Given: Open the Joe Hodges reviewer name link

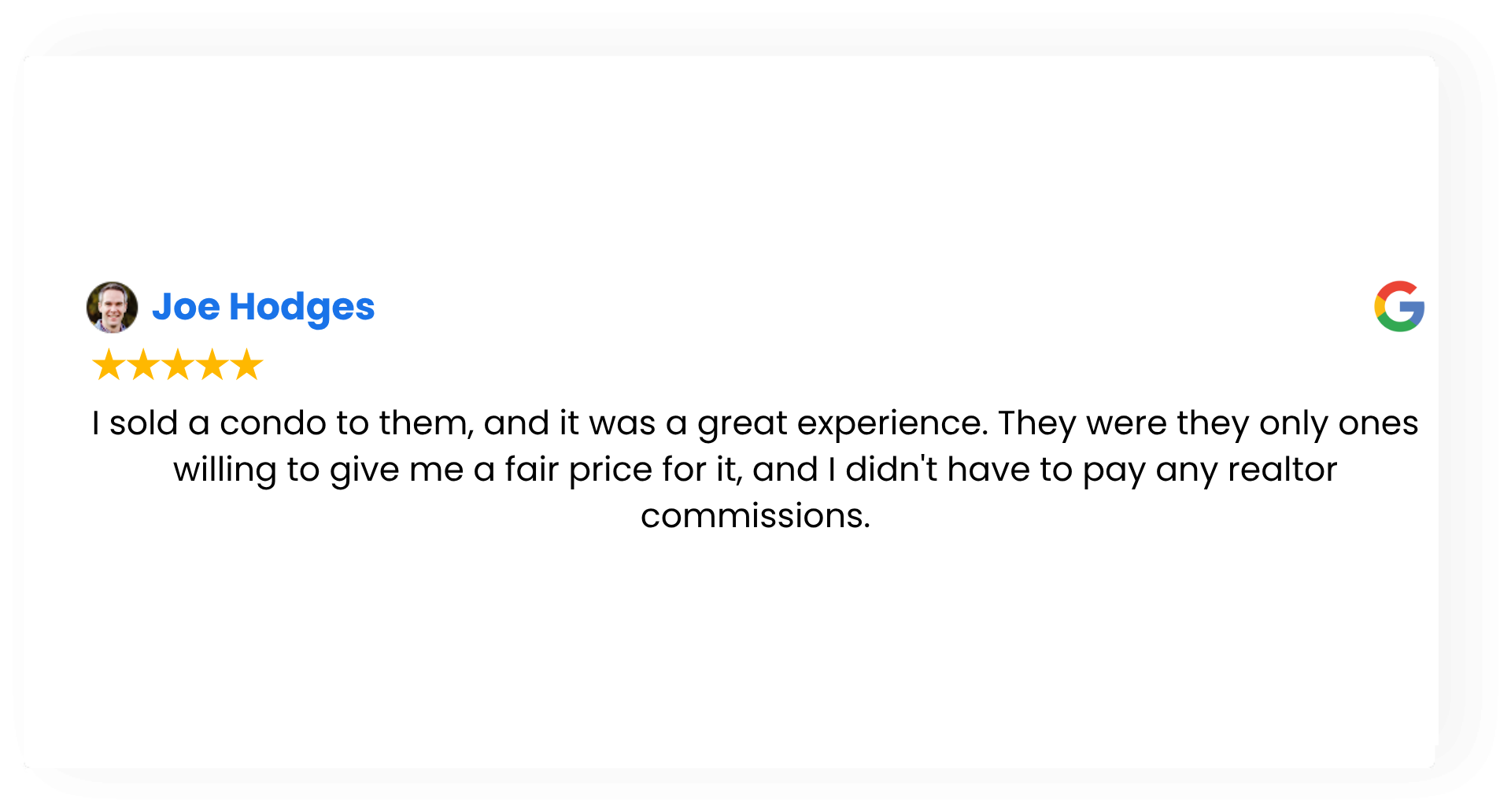Looking at the screenshot, I should pos(263,307).
